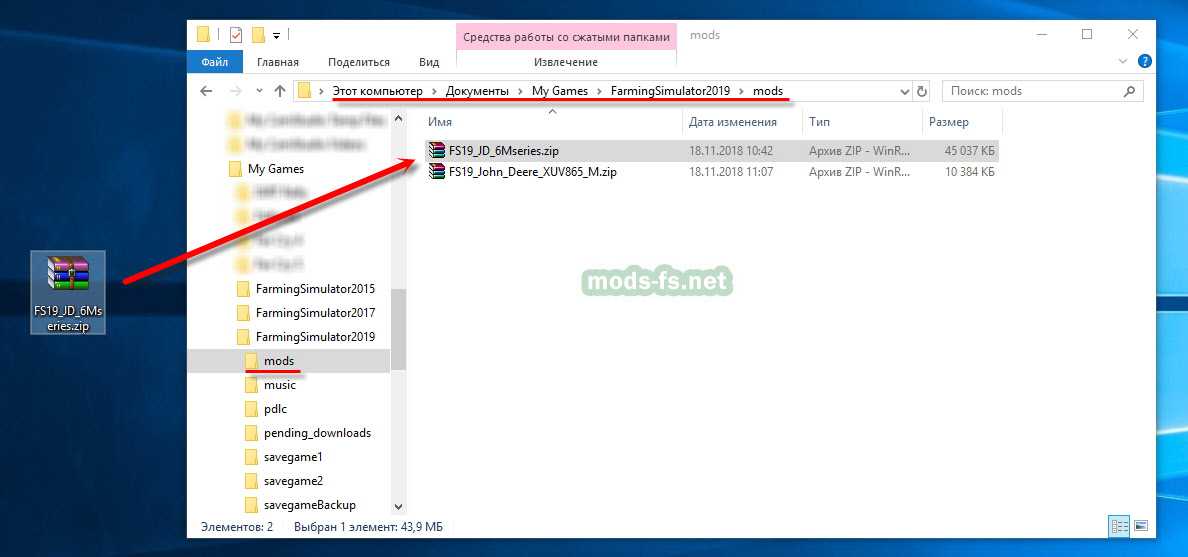Maximize the mods Explorer window
This screenshot has width=1188, height=557.
coord(1087,35)
